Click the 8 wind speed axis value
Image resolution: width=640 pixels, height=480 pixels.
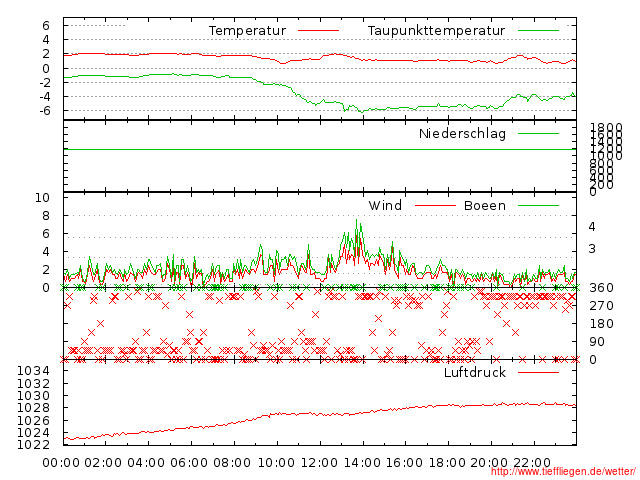pyautogui.click(x=46, y=216)
